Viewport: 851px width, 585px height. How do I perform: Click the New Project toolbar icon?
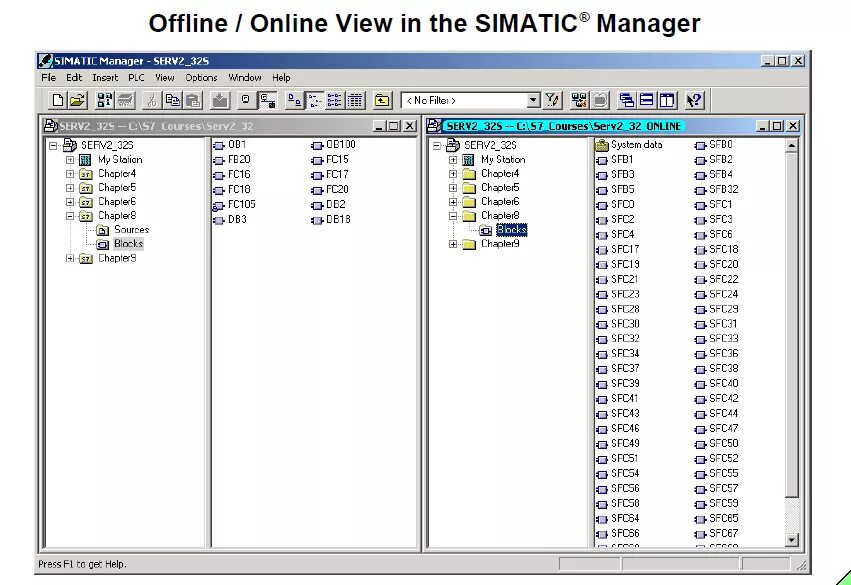[58, 100]
